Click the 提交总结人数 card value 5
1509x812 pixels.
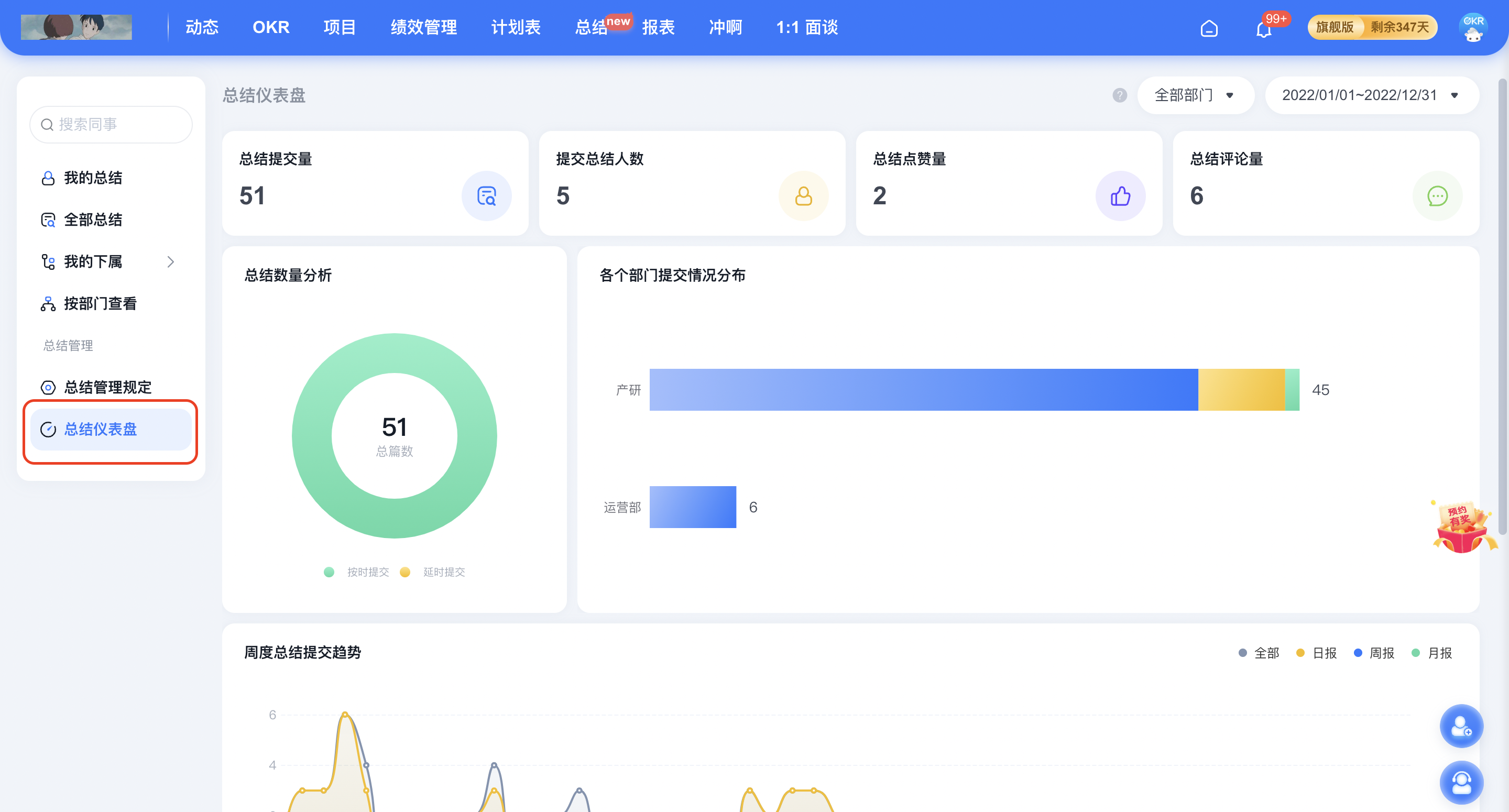[562, 196]
